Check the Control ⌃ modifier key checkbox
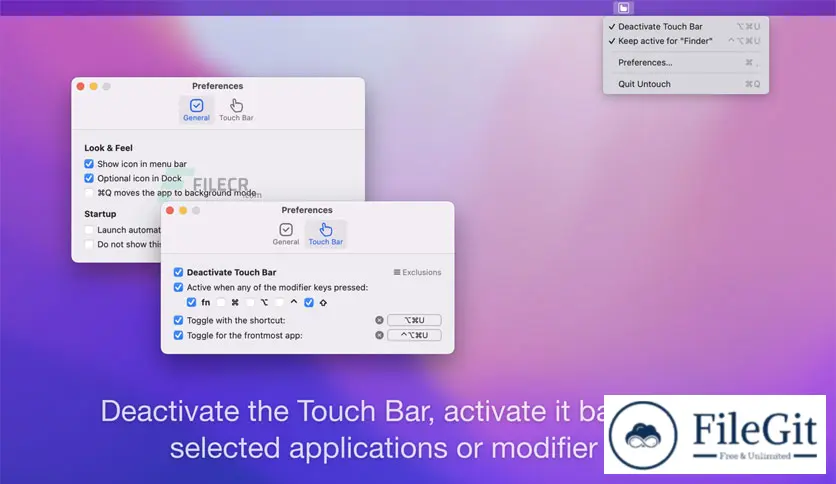Image resolution: width=836 pixels, height=484 pixels. [x=279, y=302]
